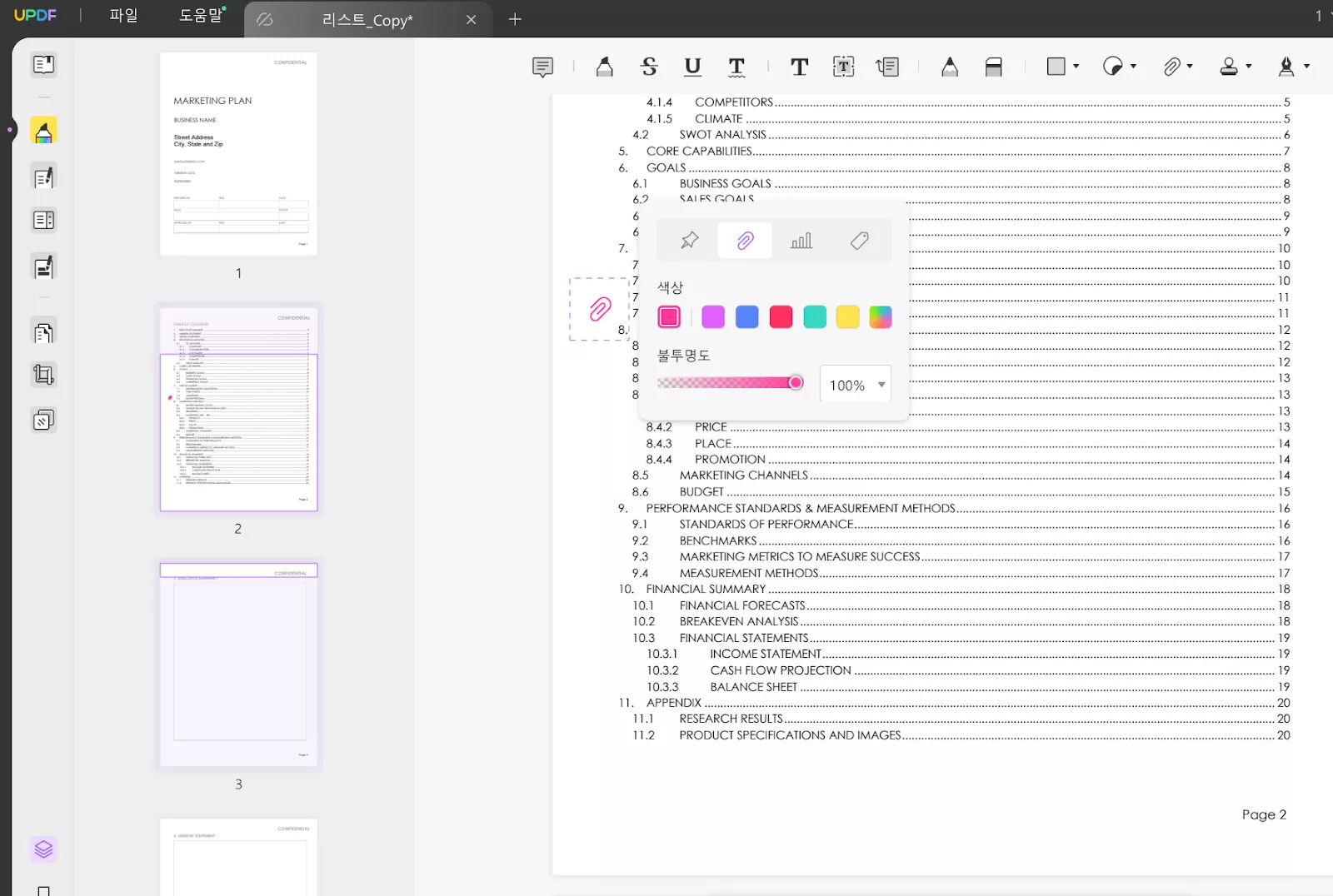The width and height of the screenshot is (1333, 896).
Task: Pick the pink-magenta color swatch
Action: pyautogui.click(x=669, y=316)
